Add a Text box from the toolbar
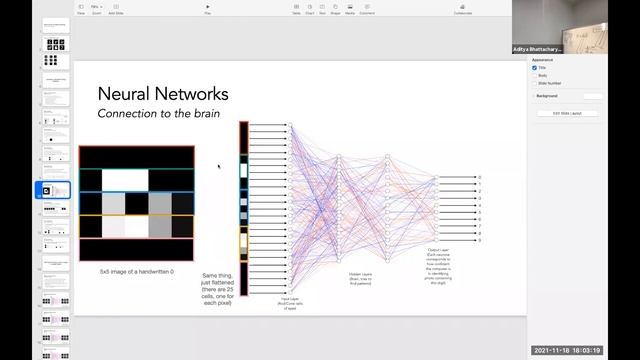 (322, 7)
